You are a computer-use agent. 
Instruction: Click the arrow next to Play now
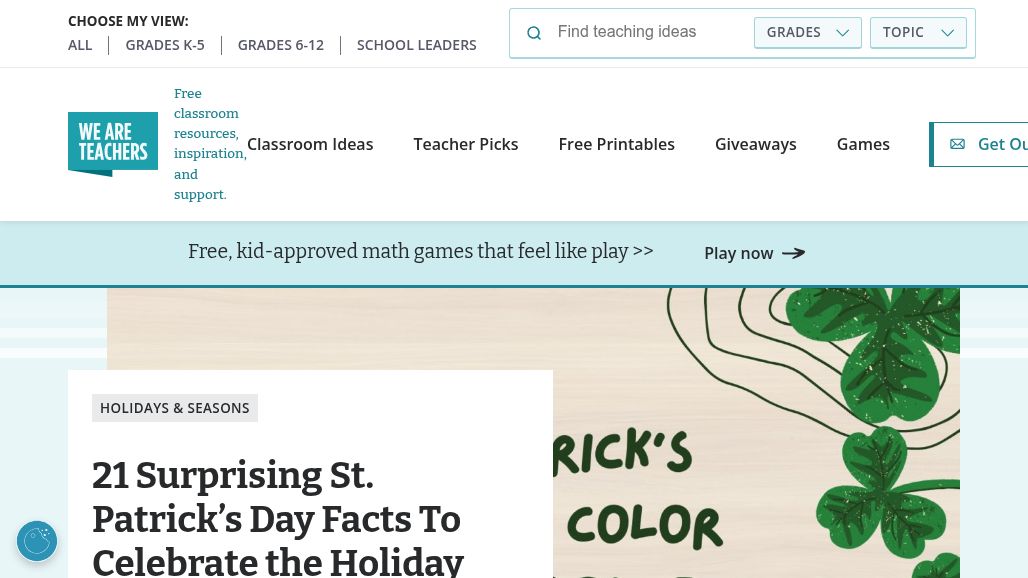pos(793,253)
